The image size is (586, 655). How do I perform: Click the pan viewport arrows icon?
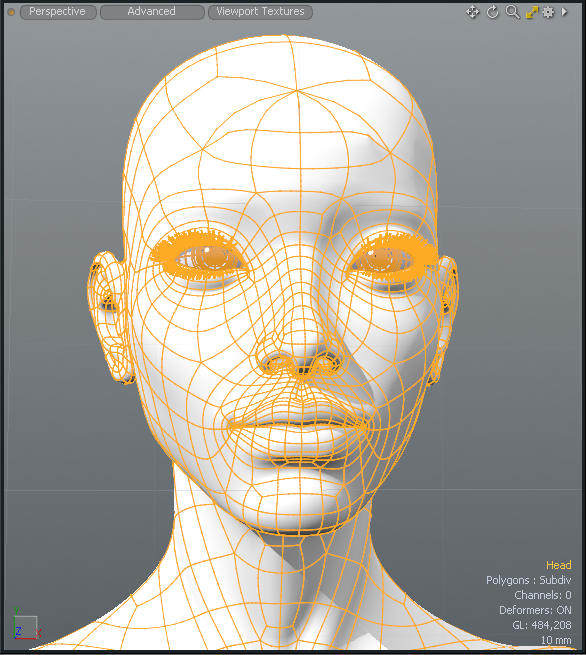[472, 12]
